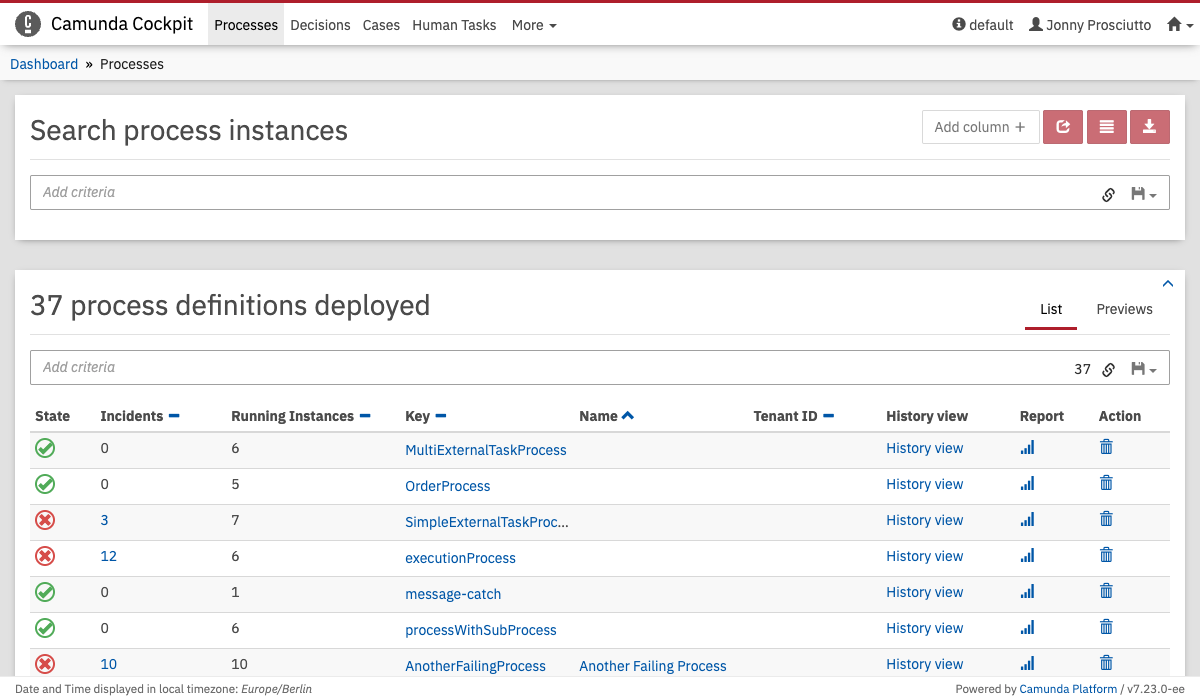Open the More navigation dropdown
1200x700 pixels.
point(534,25)
